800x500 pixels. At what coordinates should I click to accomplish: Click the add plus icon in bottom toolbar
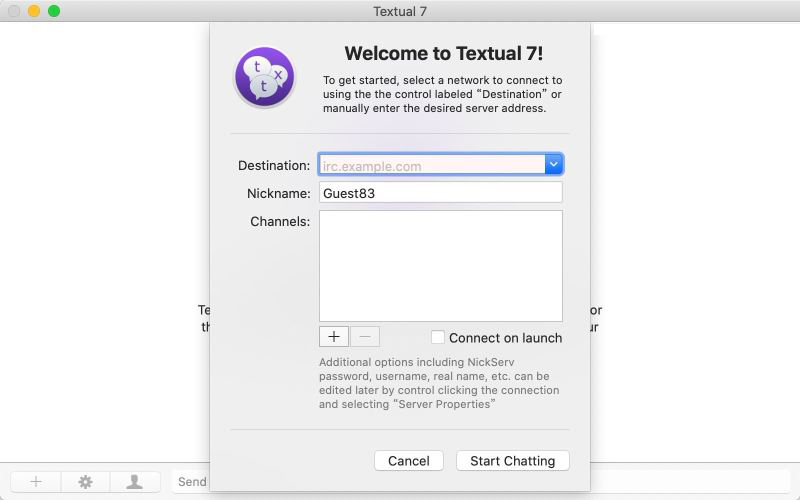[36, 482]
